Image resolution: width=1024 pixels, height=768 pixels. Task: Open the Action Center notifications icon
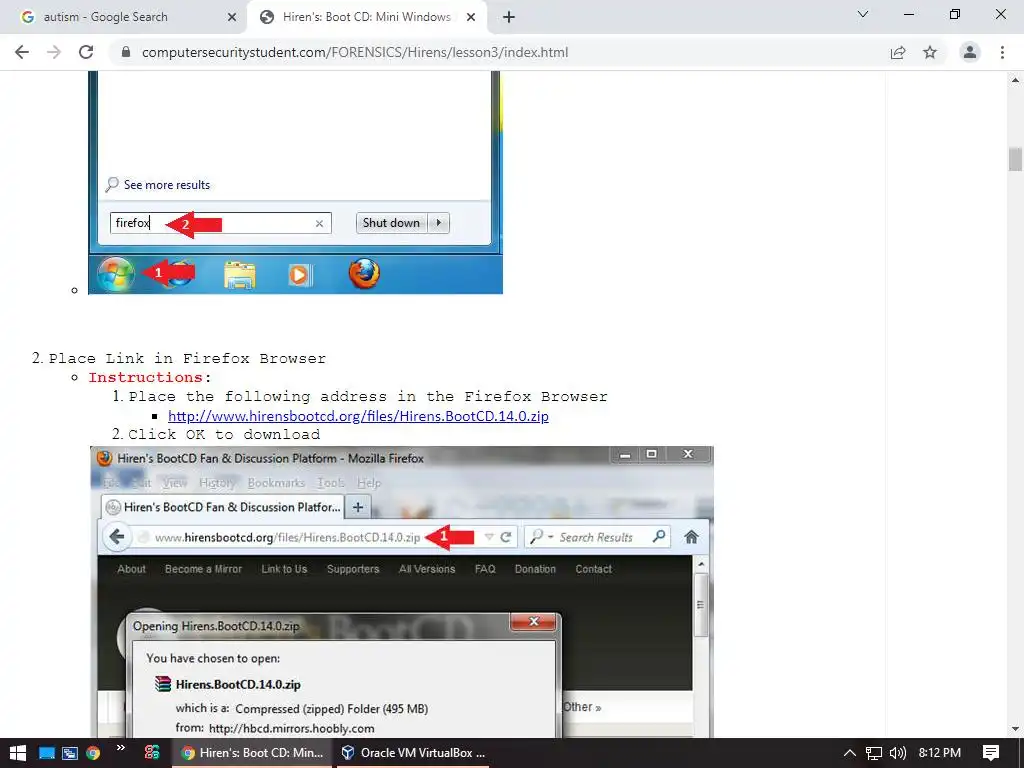click(991, 753)
